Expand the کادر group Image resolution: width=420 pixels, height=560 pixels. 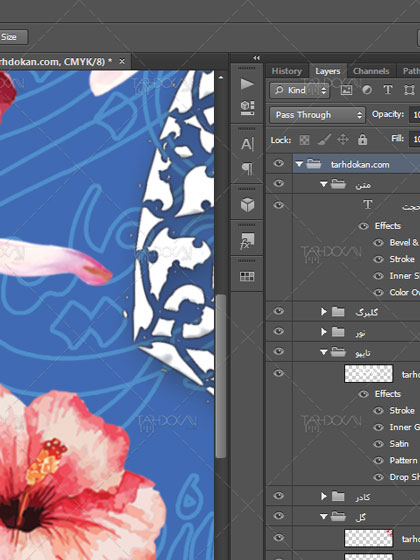(324, 496)
